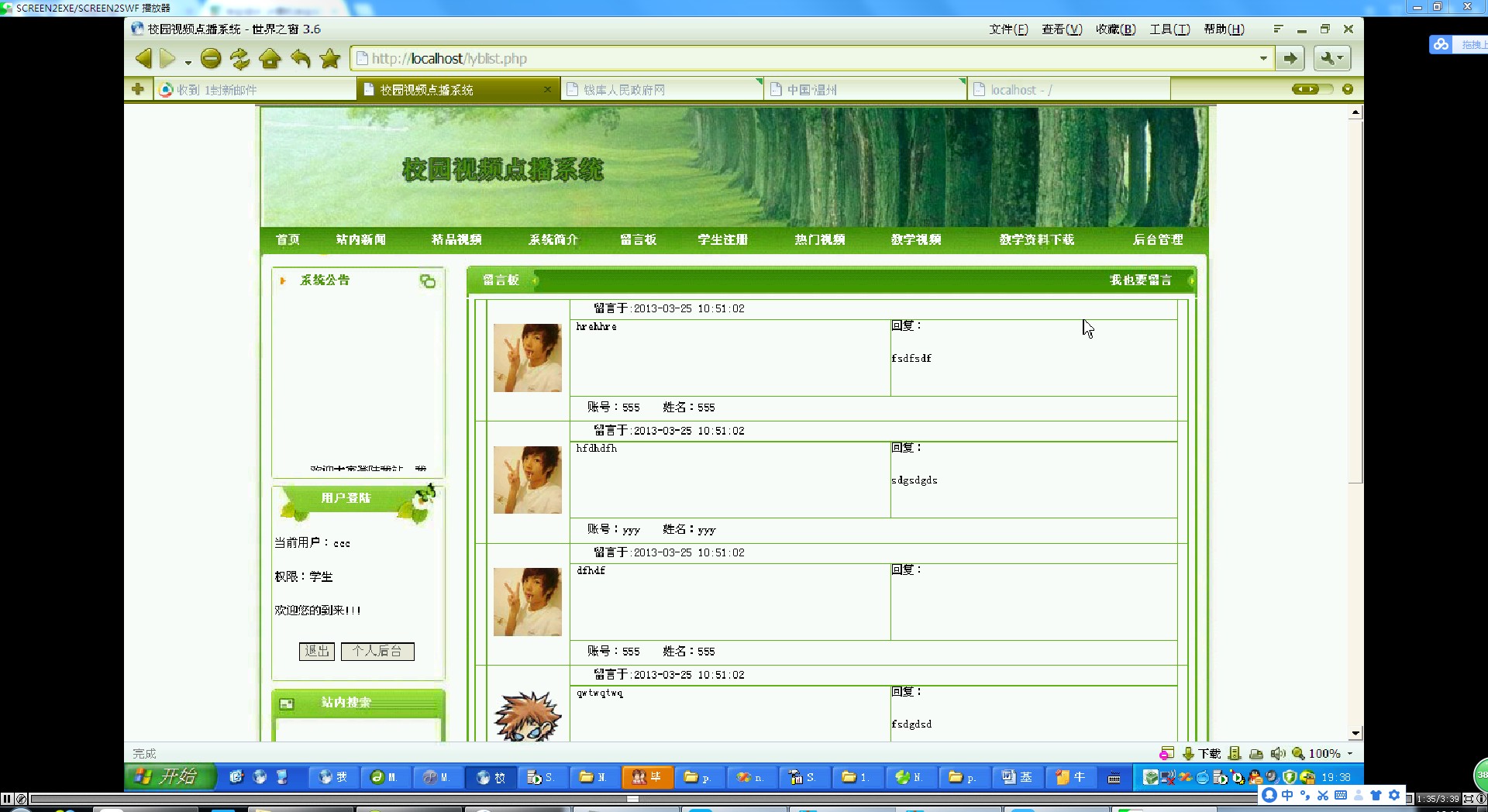Open 精品视频 navigation link
1488x812 pixels.
(456, 239)
